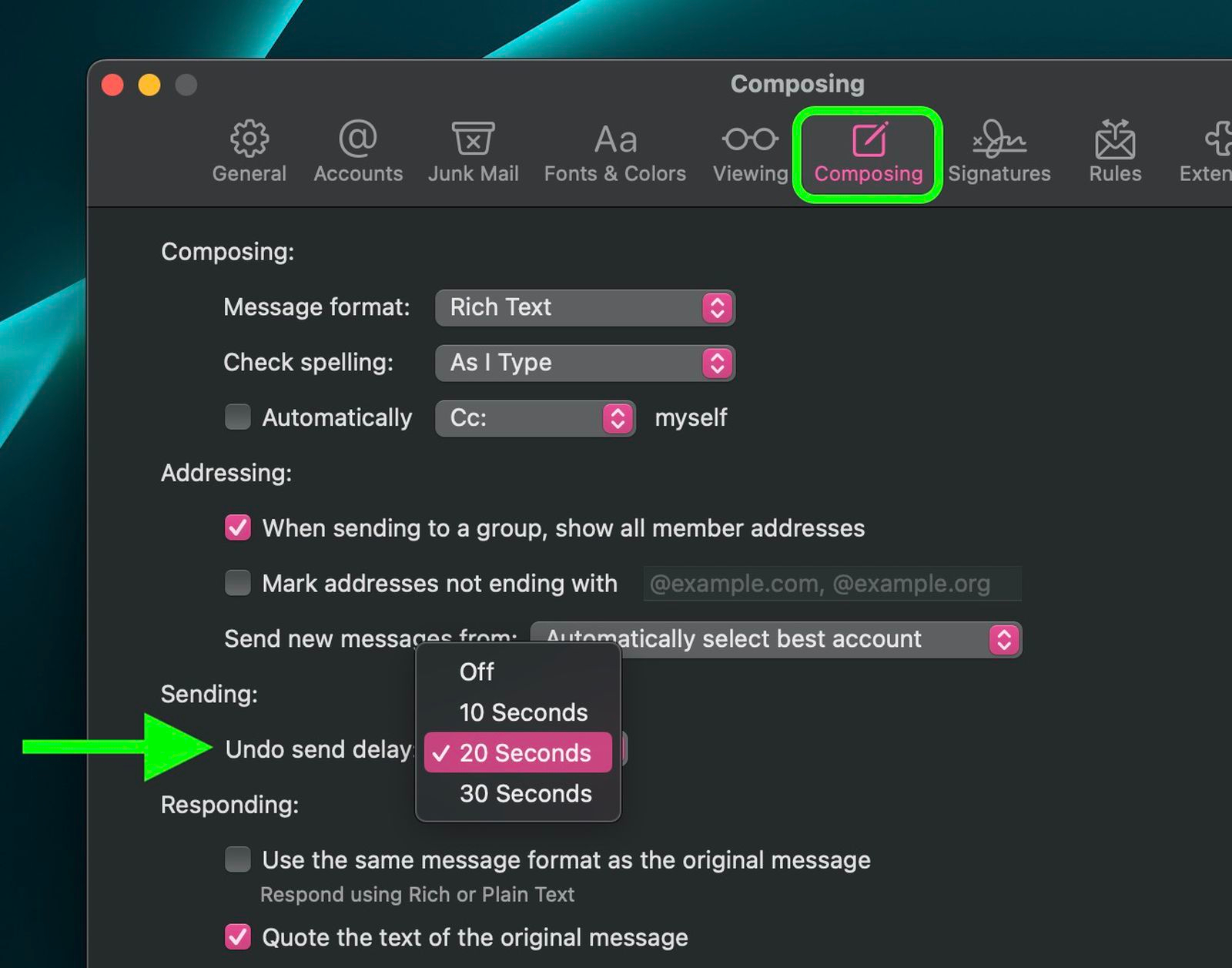Viewport: 1232px width, 968px height.
Task: Click the Composing window title
Action: (798, 83)
